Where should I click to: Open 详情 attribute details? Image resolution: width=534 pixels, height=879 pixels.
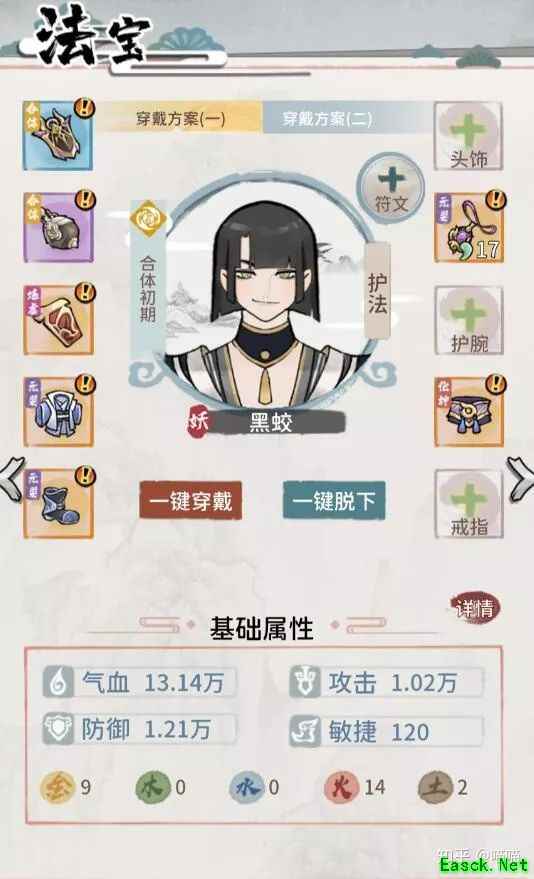tap(475, 608)
